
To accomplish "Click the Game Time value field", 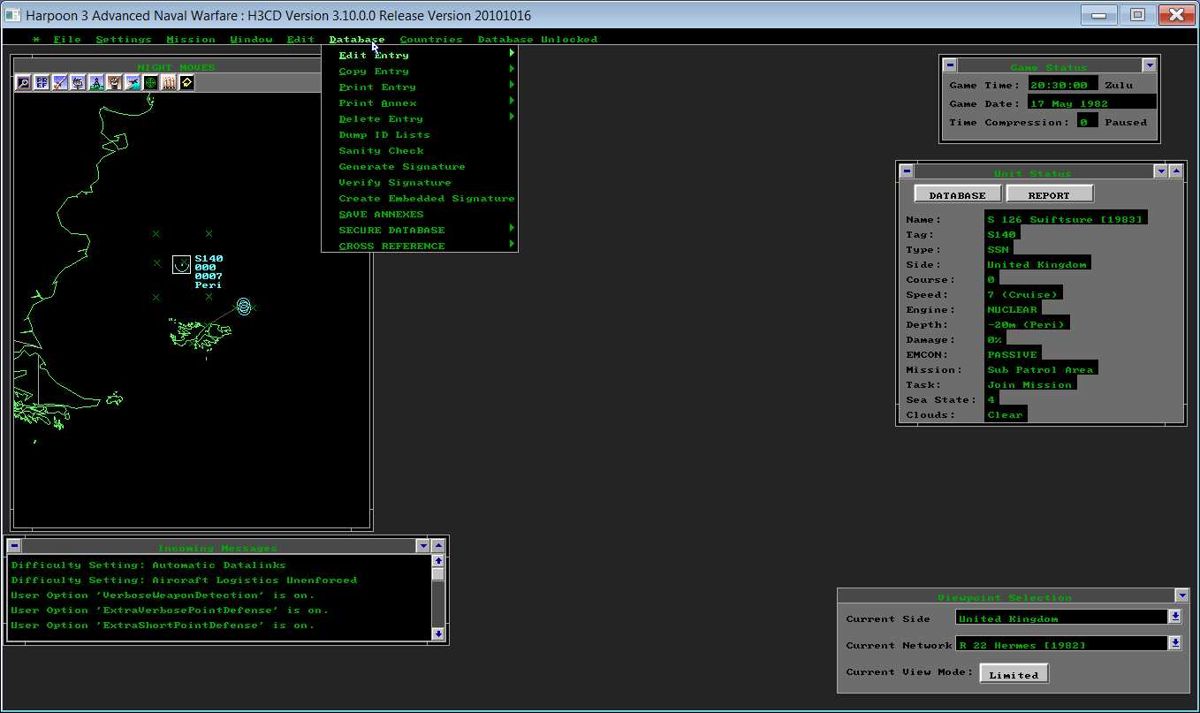I will click(1063, 85).
